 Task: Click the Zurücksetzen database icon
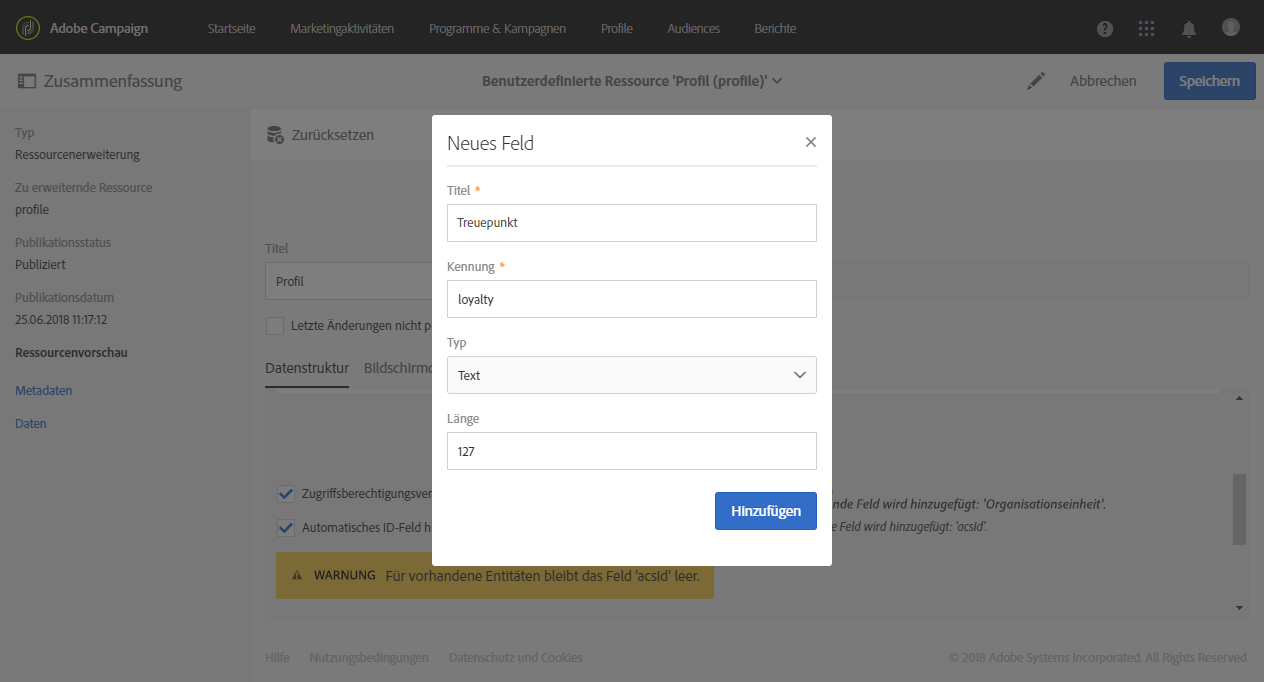[x=275, y=135]
